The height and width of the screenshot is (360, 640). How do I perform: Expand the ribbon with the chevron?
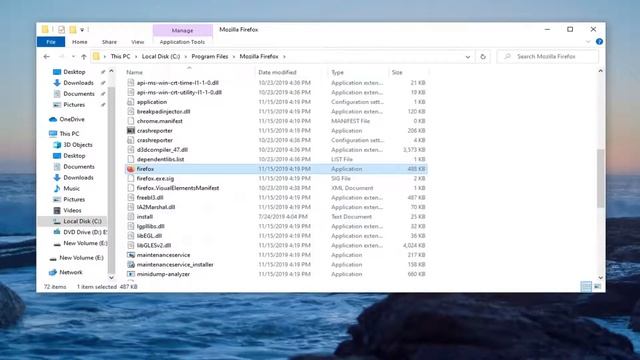point(588,42)
